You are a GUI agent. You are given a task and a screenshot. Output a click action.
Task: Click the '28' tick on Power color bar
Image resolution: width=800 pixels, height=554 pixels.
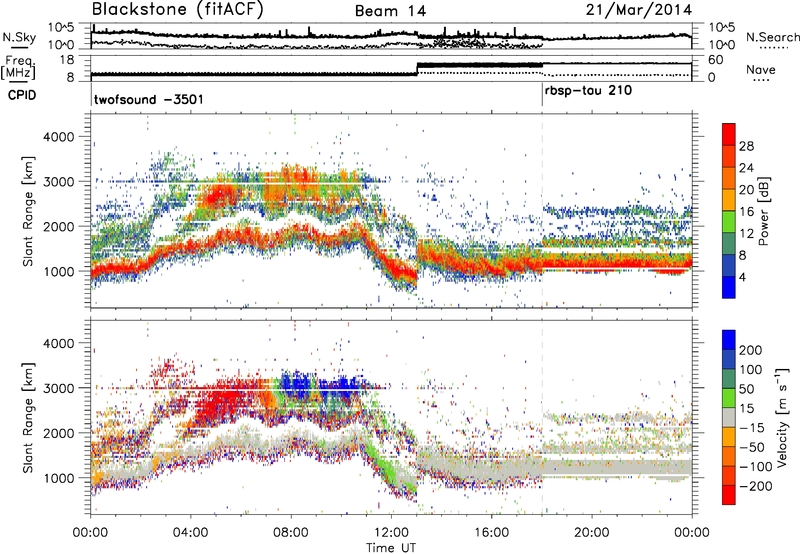(x=746, y=146)
